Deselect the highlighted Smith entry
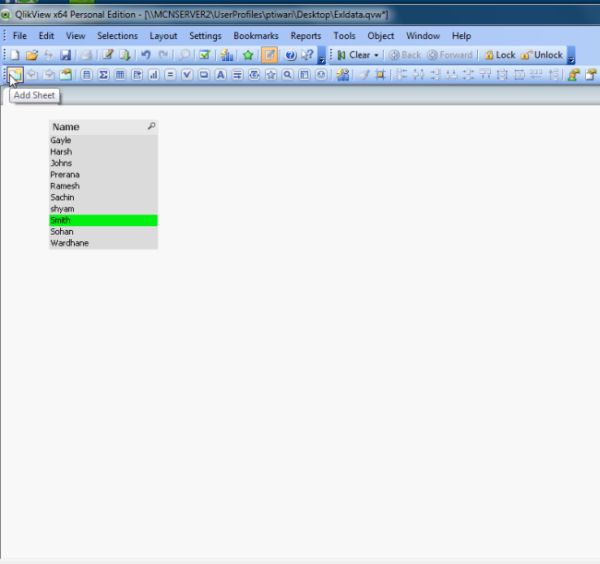The image size is (600, 564). [103, 220]
